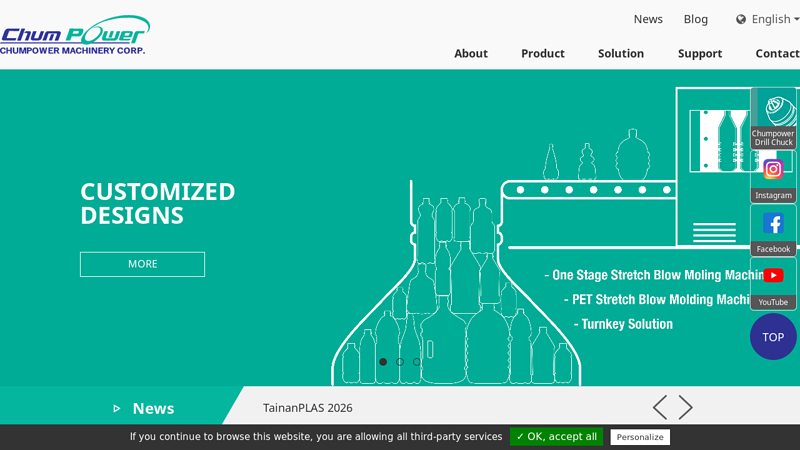
Task: Switch to the second carousel slide dot
Action: (x=400, y=362)
